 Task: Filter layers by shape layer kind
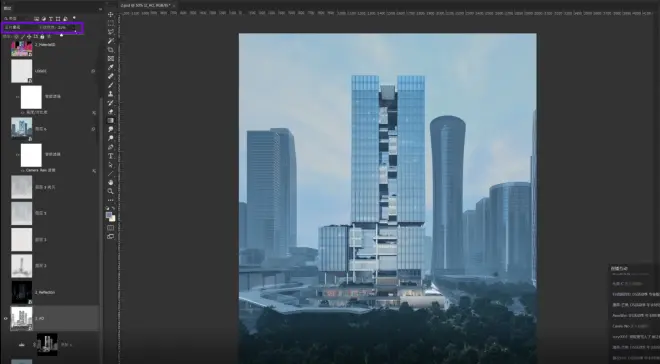(58, 19)
